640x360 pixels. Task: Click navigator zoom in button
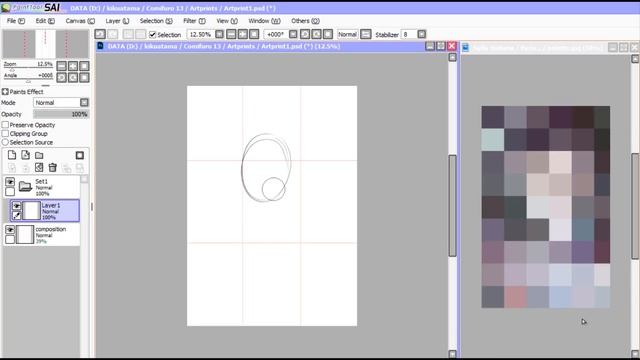(73, 66)
